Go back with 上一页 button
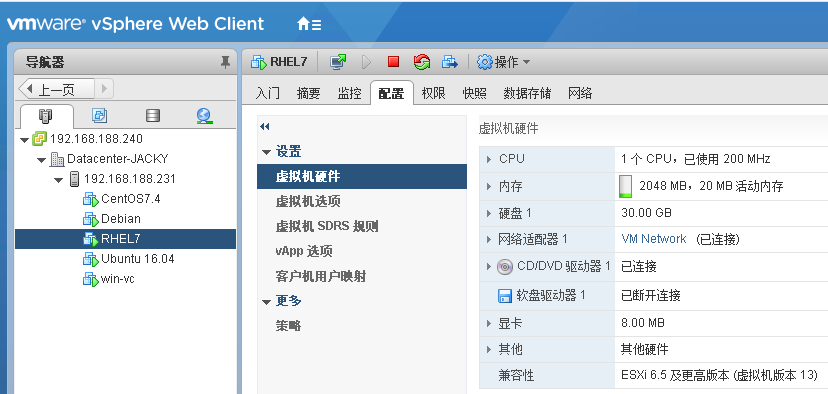 (56, 89)
